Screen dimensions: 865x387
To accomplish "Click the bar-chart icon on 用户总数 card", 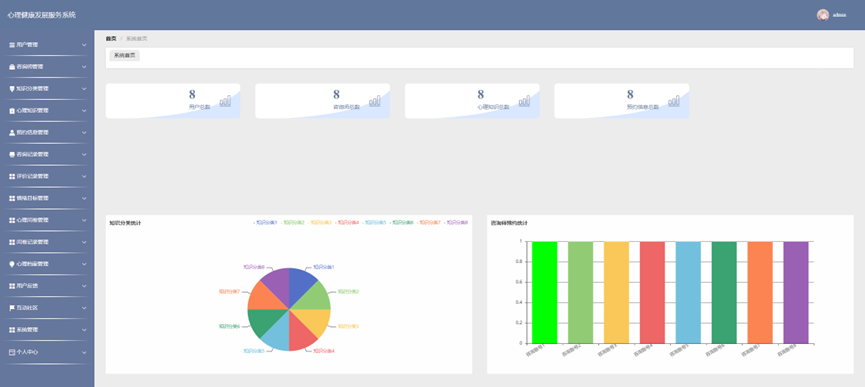I will point(226,101).
